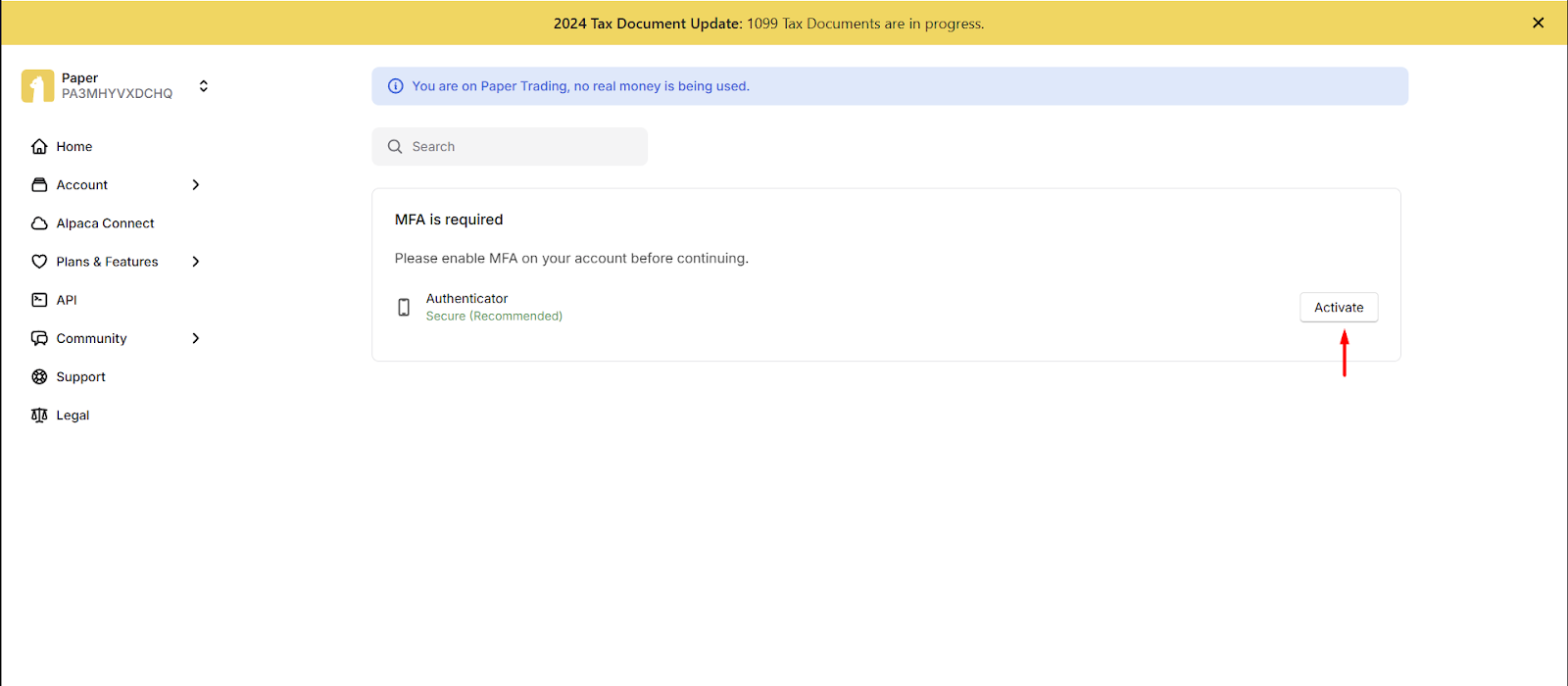The width and height of the screenshot is (1568, 686).
Task: Open the account switcher chevrons
Action: pos(204,86)
